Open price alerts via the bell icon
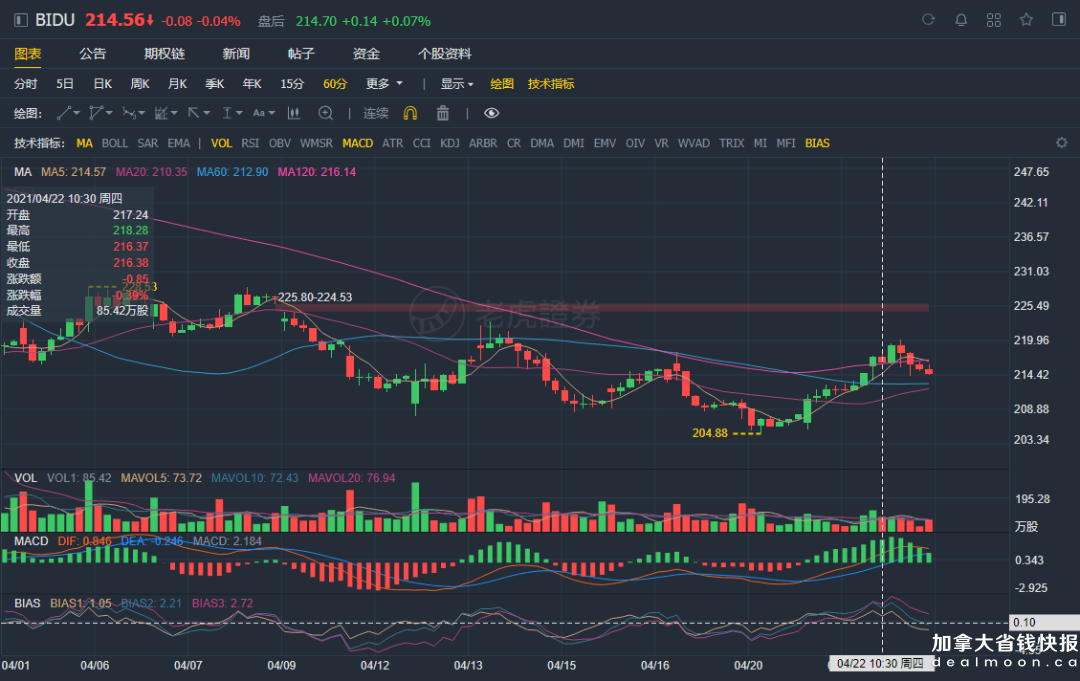1080x681 pixels. [961, 20]
